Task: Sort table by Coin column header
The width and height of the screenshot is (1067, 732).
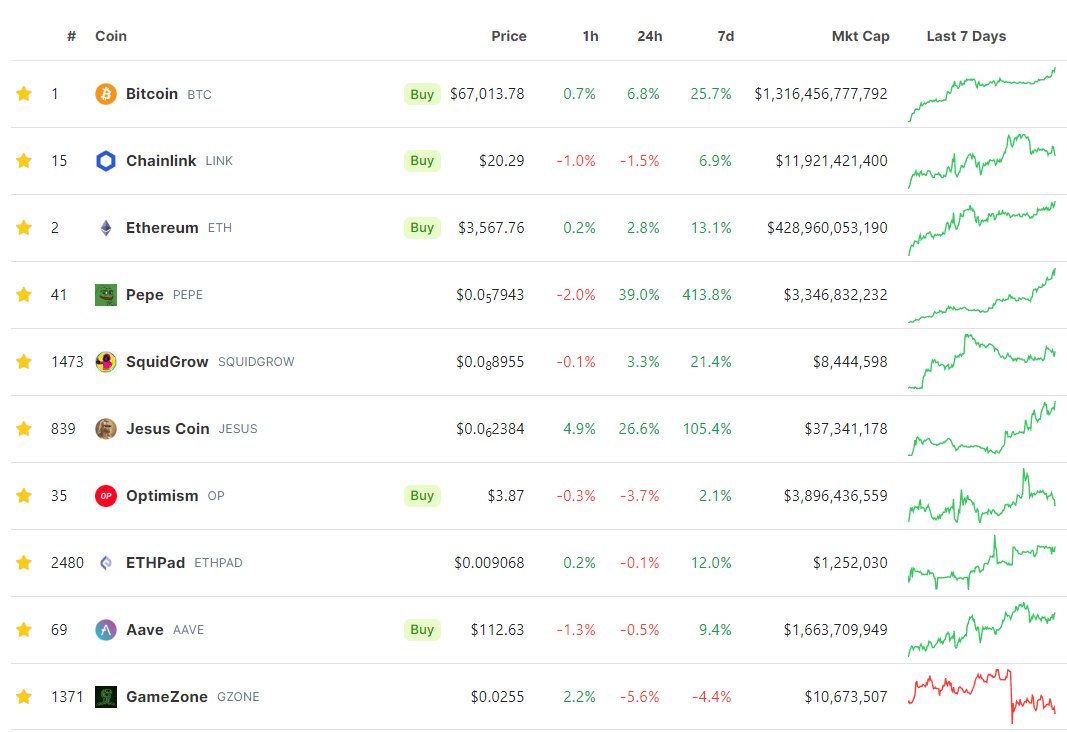Action: point(111,36)
